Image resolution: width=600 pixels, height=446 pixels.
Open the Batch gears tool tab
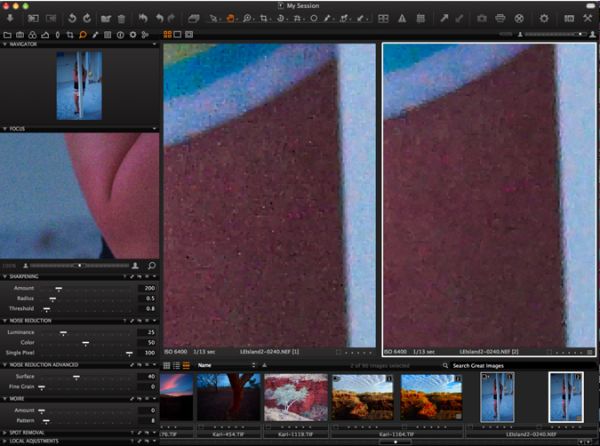pyautogui.click(x=145, y=35)
